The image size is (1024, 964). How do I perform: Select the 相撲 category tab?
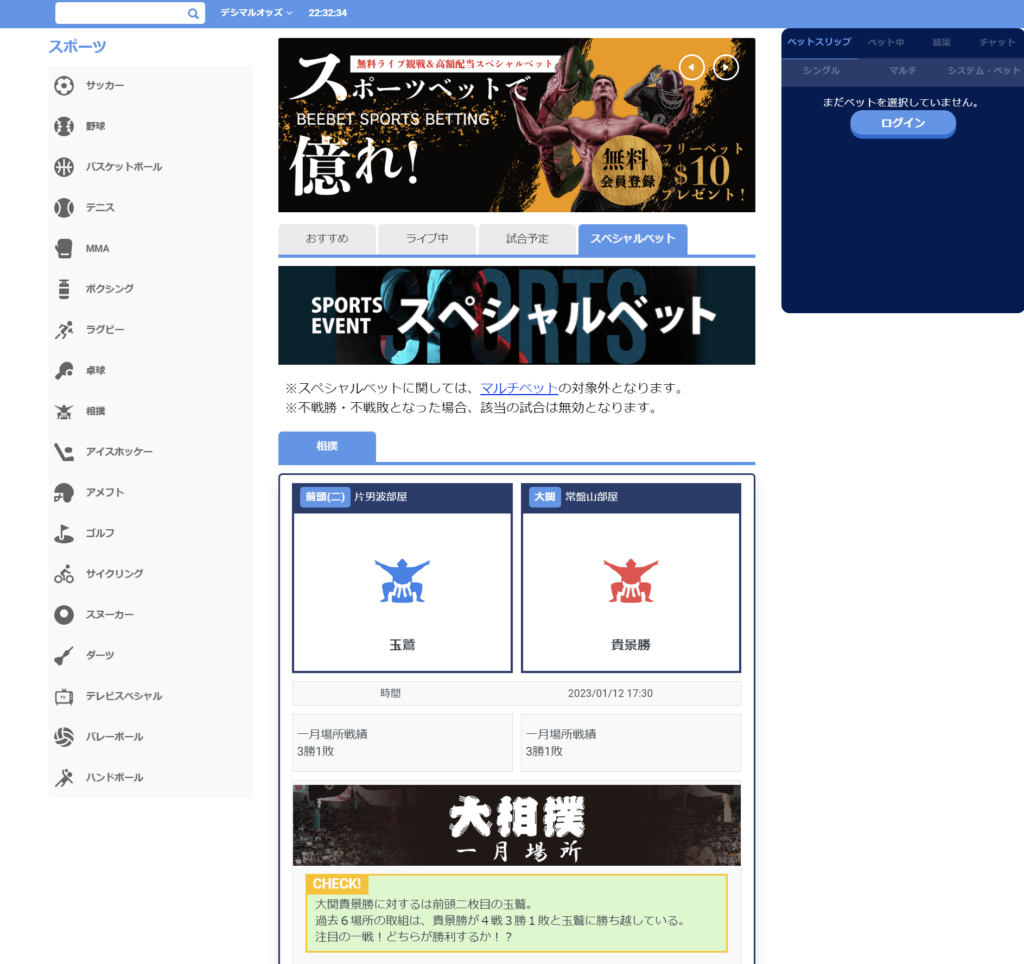[x=327, y=447]
